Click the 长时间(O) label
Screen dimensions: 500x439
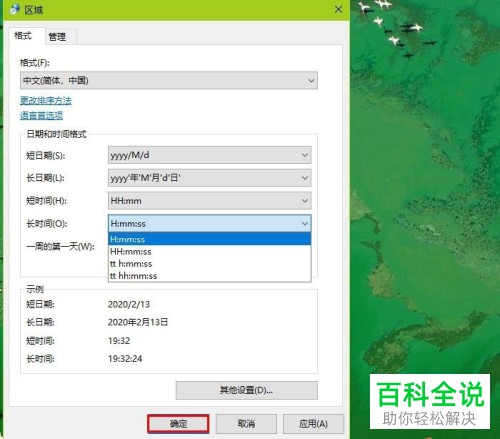47,224
